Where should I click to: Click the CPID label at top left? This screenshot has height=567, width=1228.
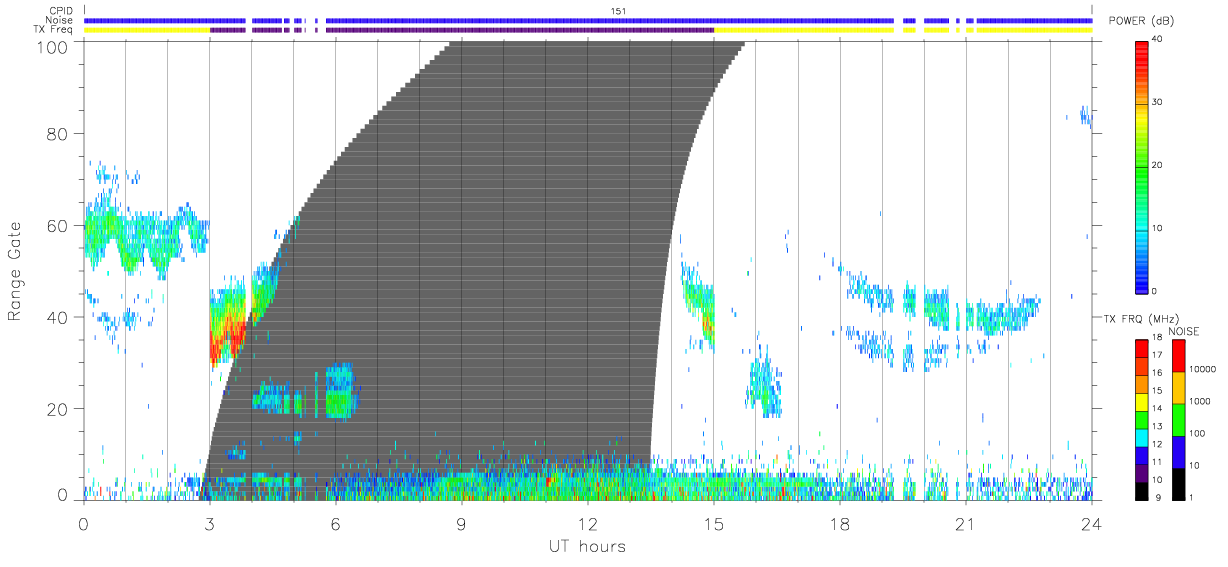[x=63, y=11]
